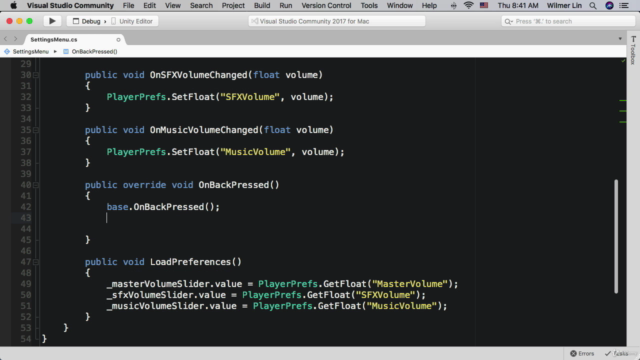Open the Apple menu
Viewport: 640px width, 360px height.
click(13, 5)
